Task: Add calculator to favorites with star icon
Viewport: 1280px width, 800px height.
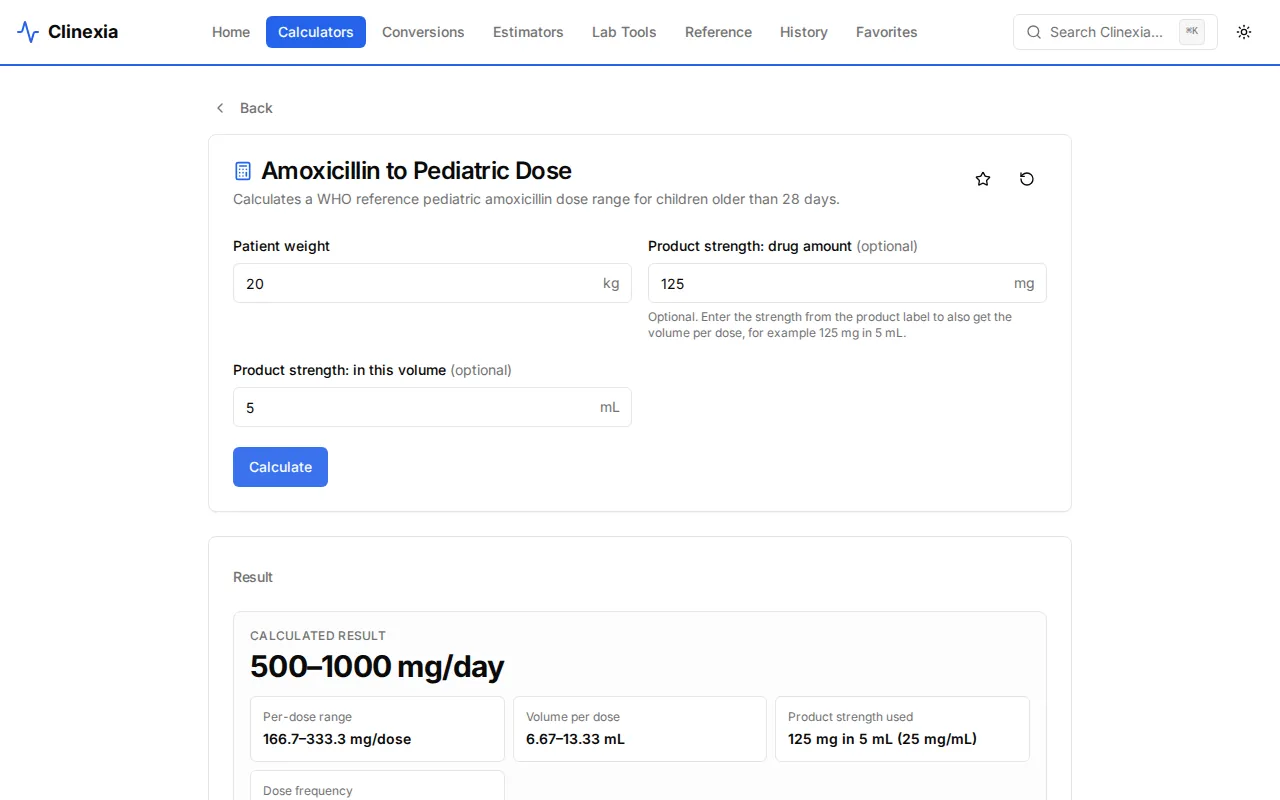Action: click(x=983, y=179)
